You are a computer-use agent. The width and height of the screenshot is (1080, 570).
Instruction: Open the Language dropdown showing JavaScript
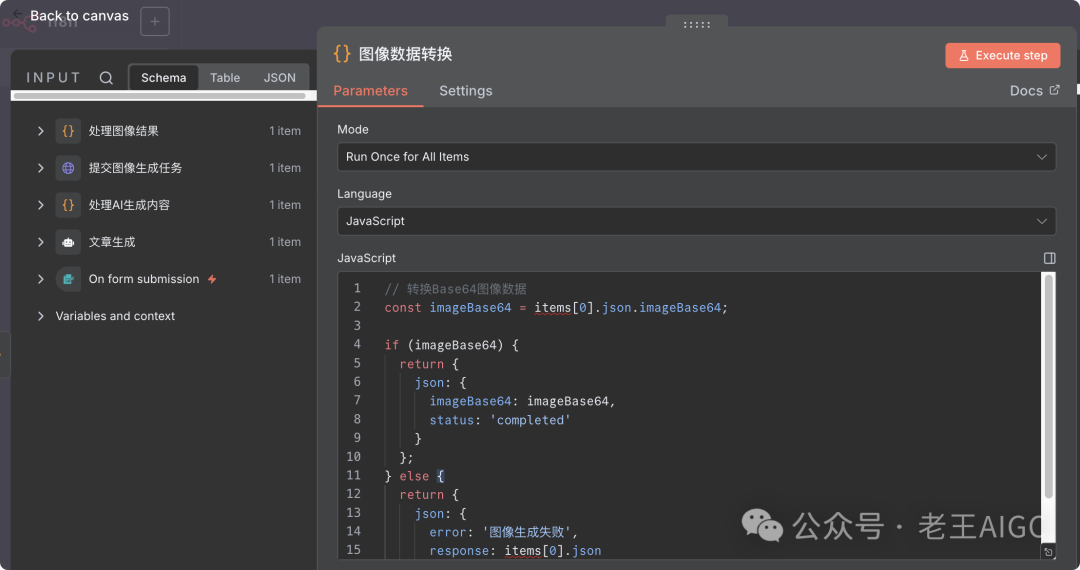pyautogui.click(x=696, y=221)
